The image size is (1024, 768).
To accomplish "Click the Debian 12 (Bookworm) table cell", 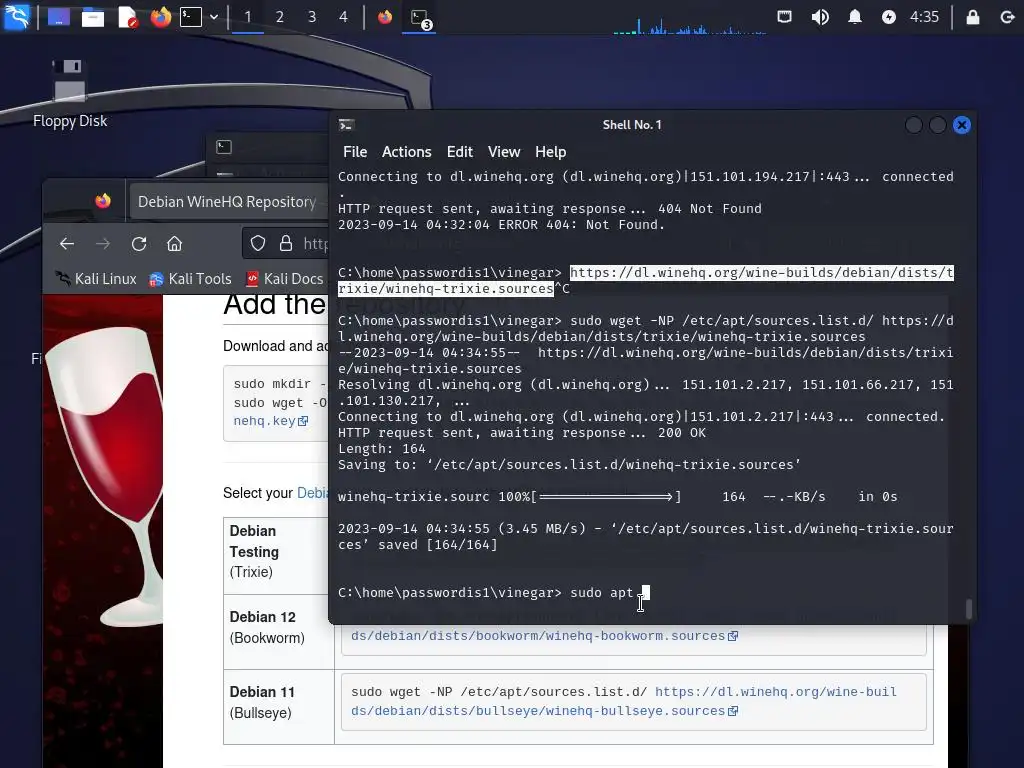I will tap(279, 632).
